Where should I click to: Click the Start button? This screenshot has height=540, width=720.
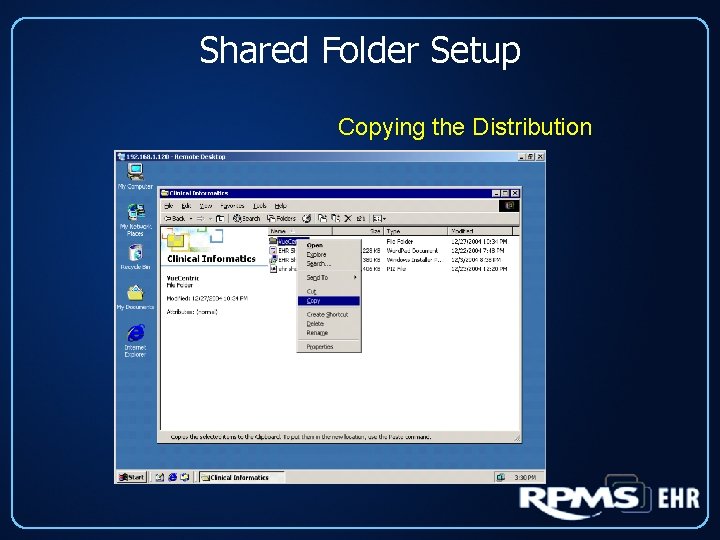(x=132, y=477)
